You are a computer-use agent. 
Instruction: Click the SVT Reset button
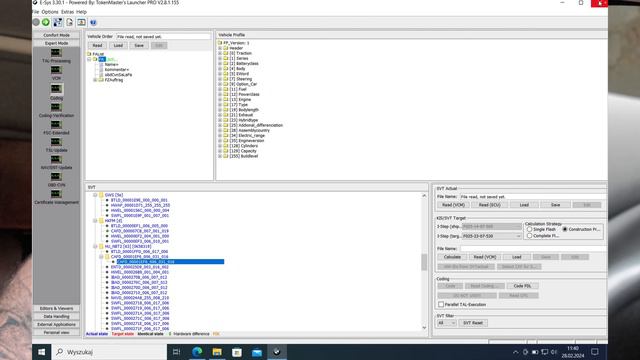click(473, 323)
